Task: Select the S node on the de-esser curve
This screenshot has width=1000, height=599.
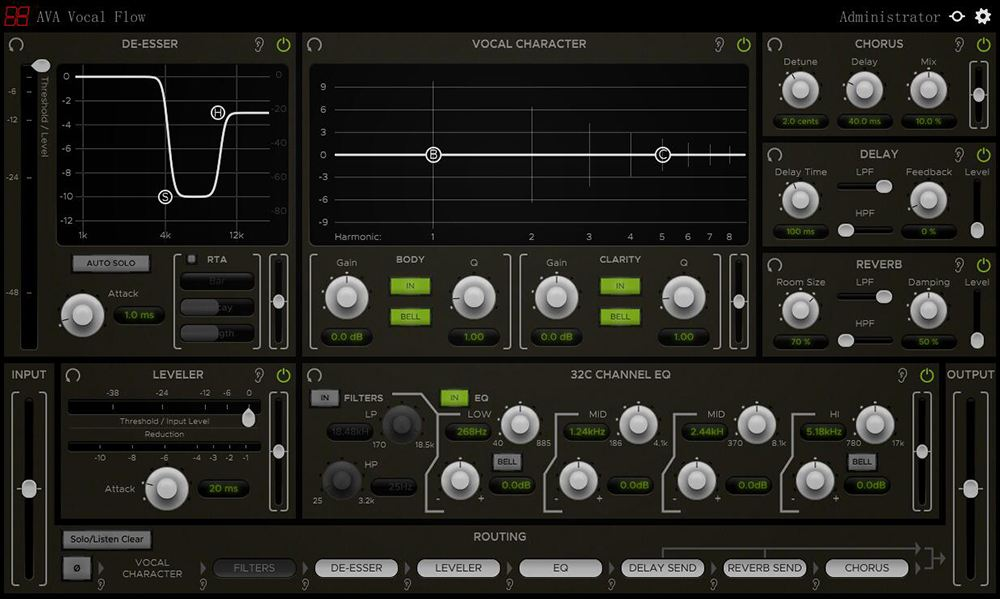Action: point(165,197)
